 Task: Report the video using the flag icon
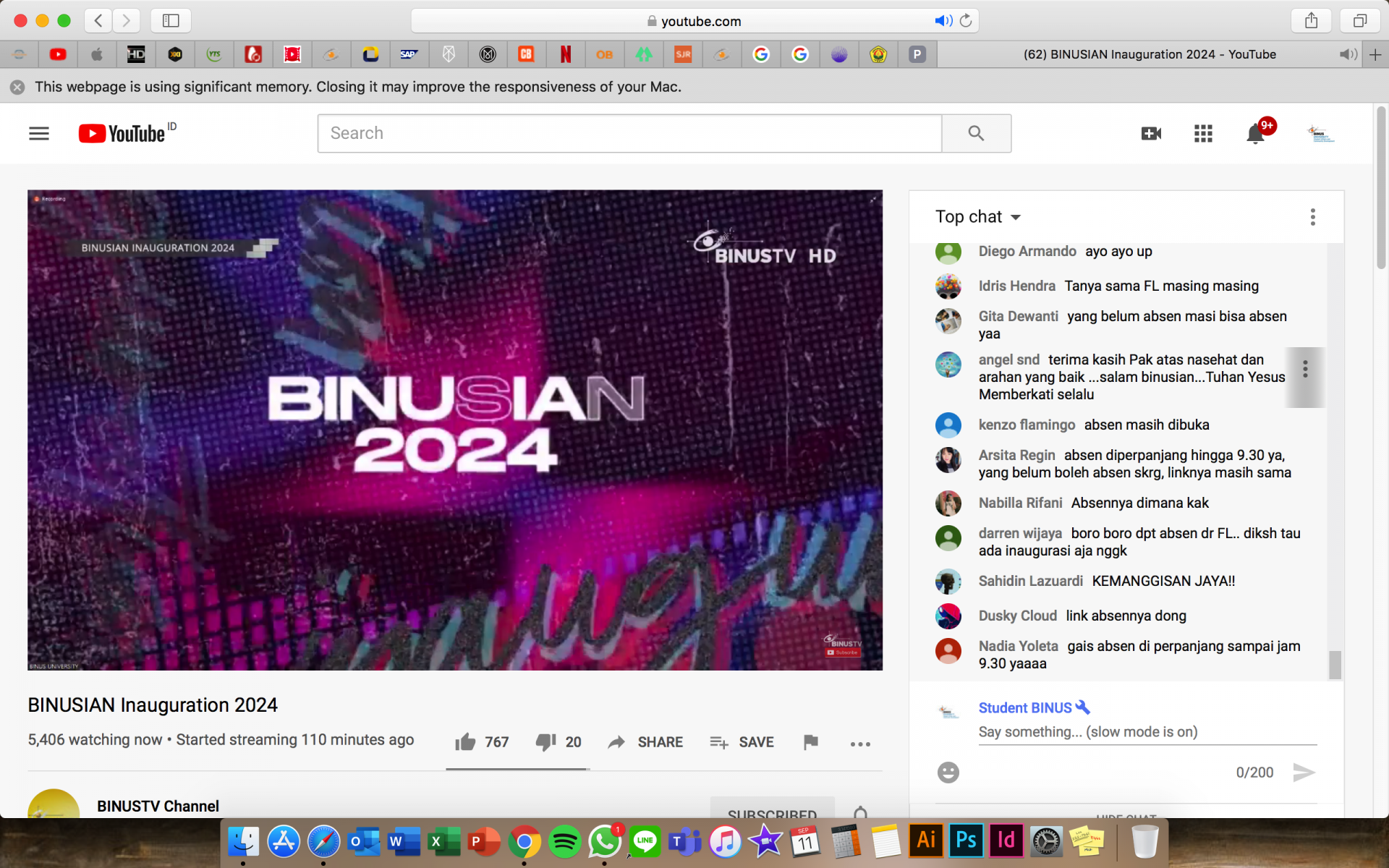pyautogui.click(x=810, y=742)
